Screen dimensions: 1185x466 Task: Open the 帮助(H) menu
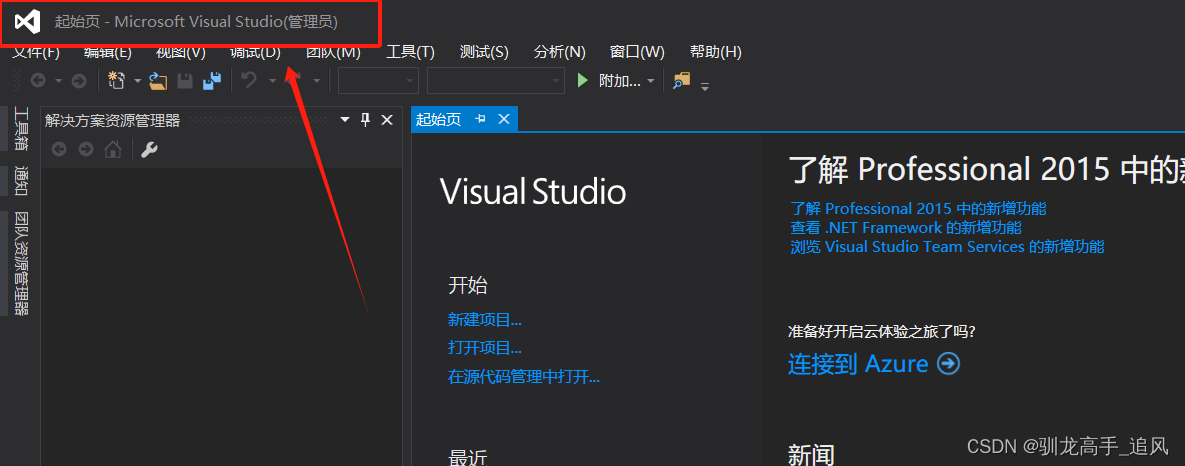click(x=716, y=52)
